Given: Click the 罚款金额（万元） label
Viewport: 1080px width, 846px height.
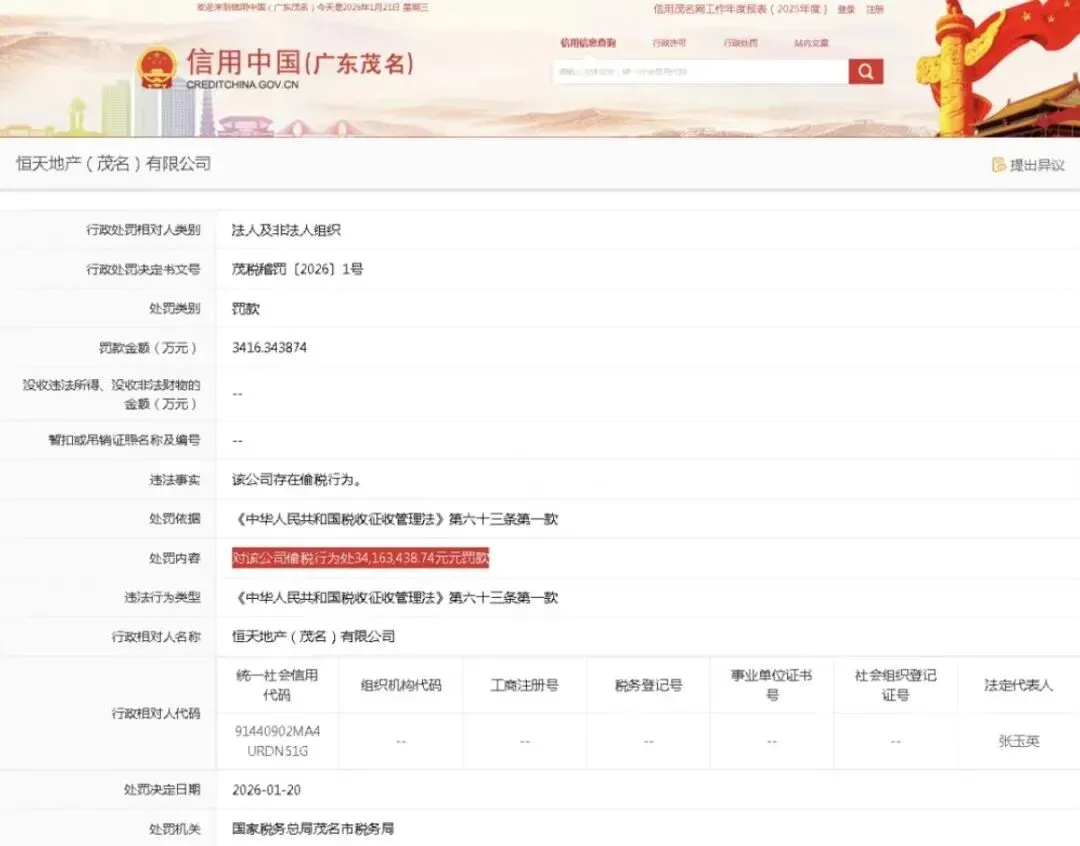Looking at the screenshot, I should tap(149, 348).
